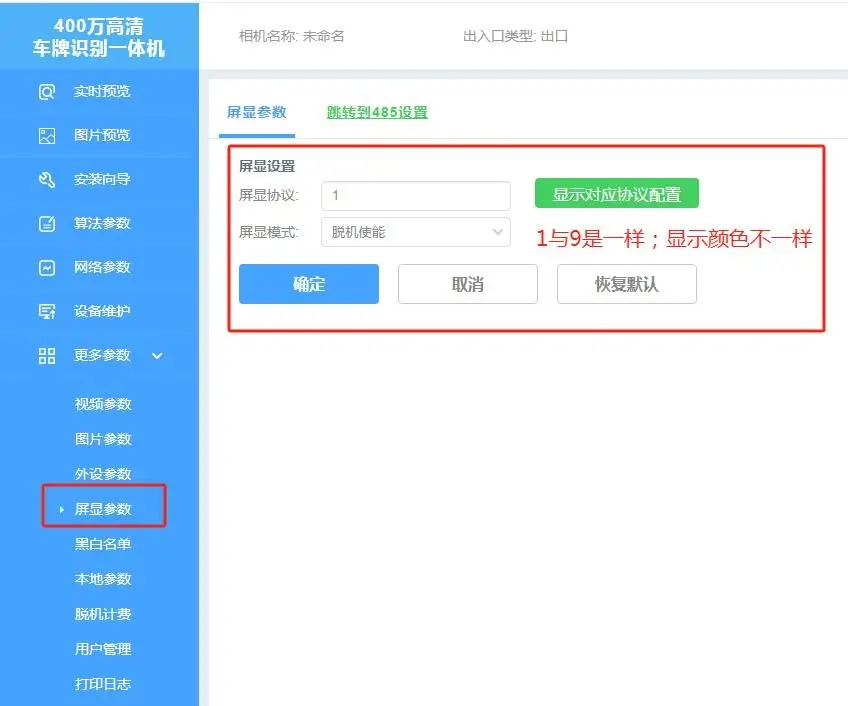Click inside the 屏显协议 input field

(x=415, y=195)
